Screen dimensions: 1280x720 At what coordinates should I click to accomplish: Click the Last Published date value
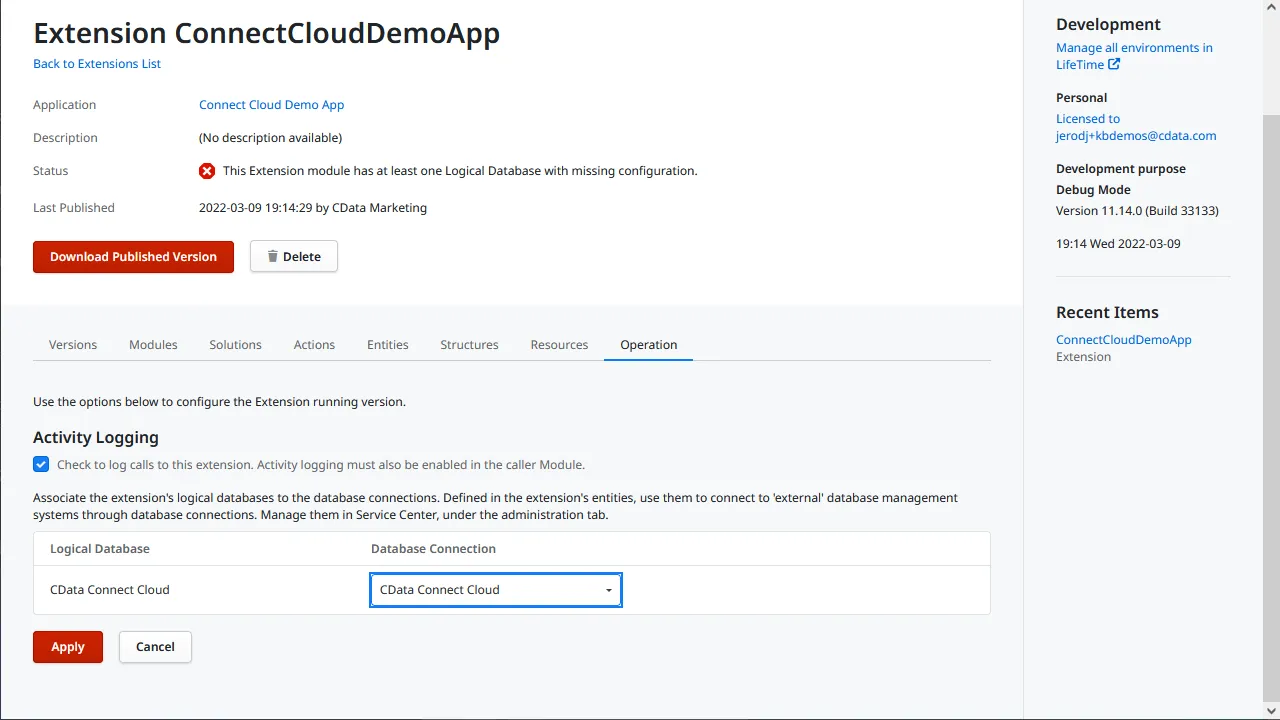pyautogui.click(x=313, y=208)
